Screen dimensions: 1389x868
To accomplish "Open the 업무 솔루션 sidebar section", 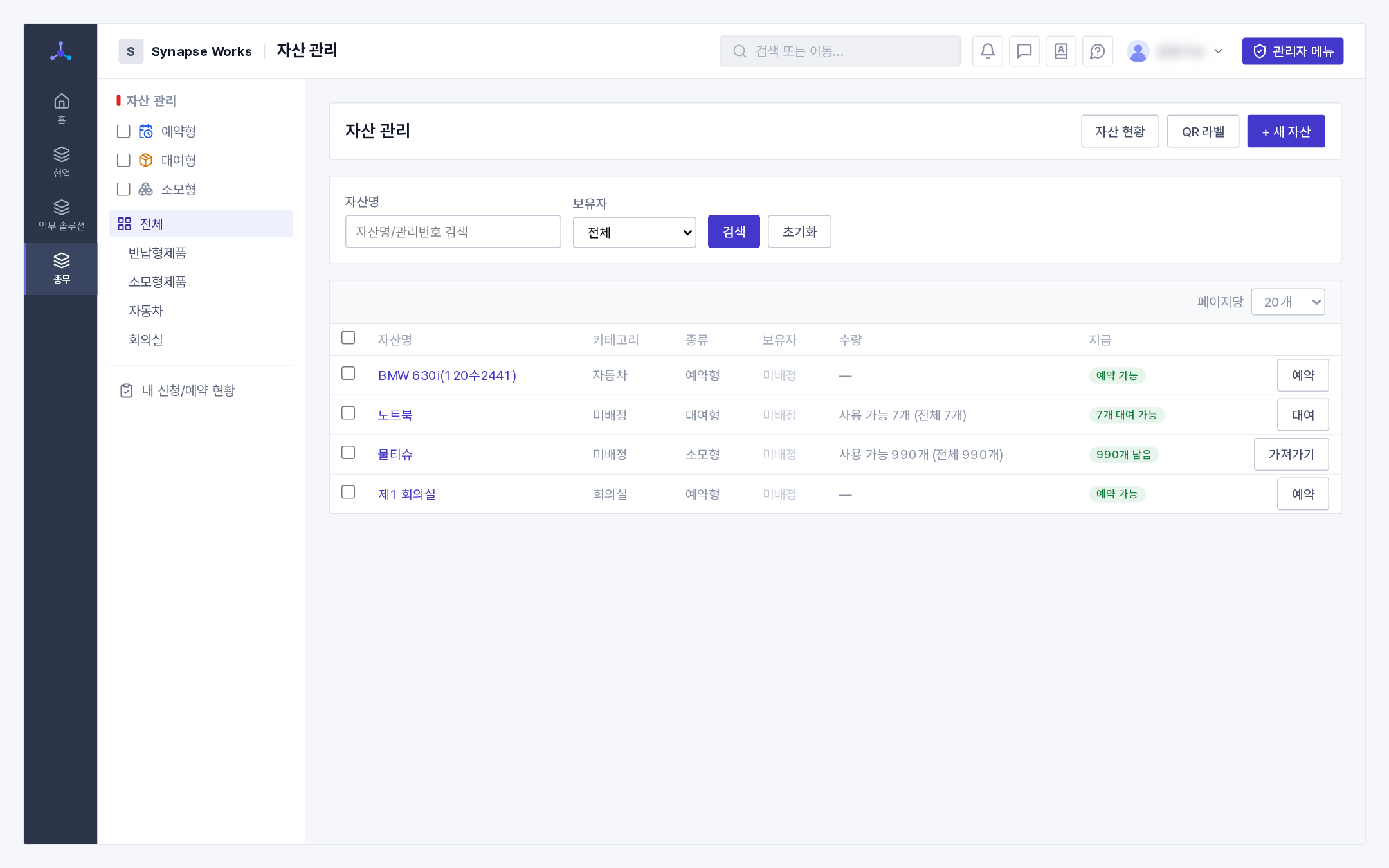I will pos(61,215).
